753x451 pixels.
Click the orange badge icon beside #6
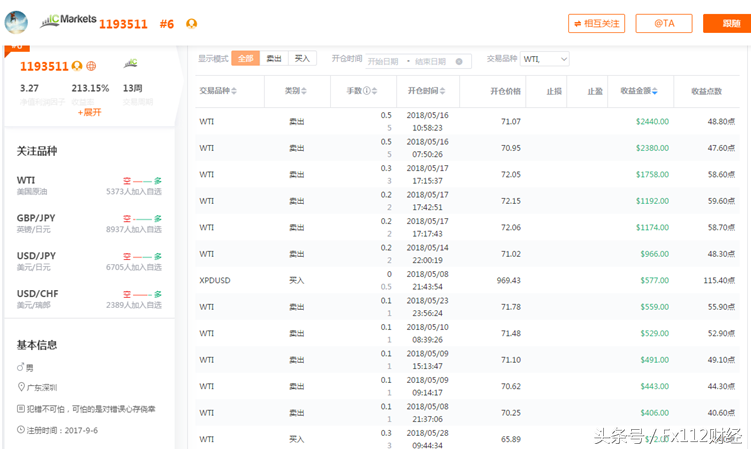pos(192,24)
